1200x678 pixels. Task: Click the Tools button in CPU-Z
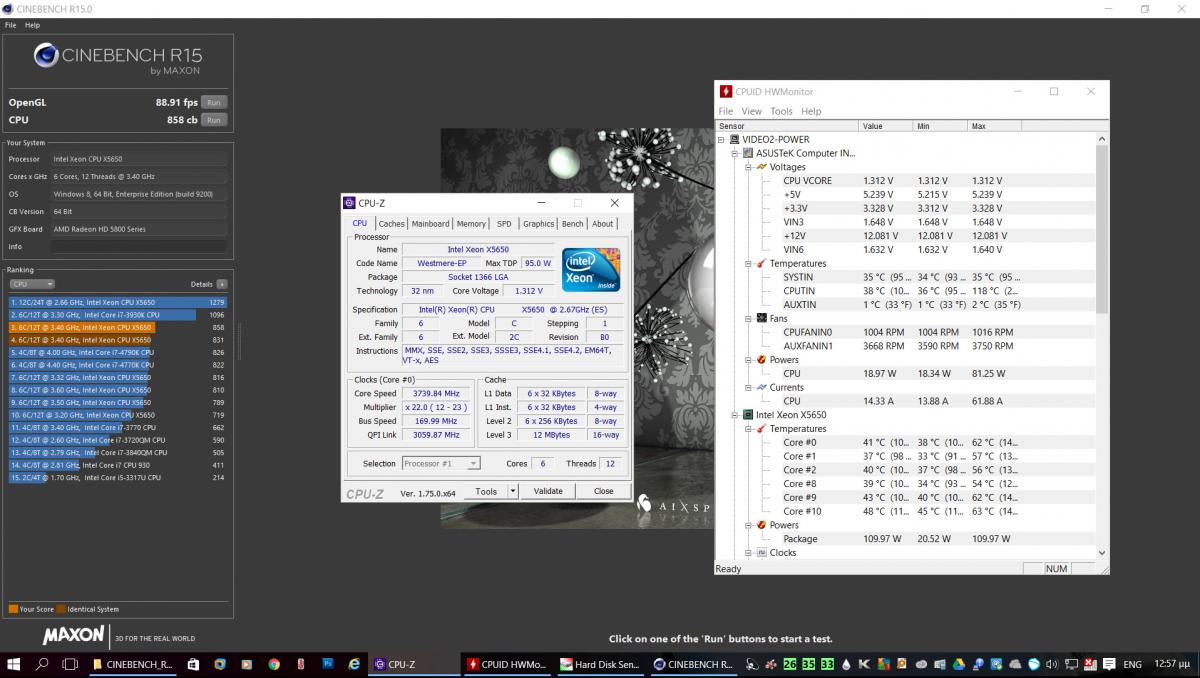coord(487,491)
